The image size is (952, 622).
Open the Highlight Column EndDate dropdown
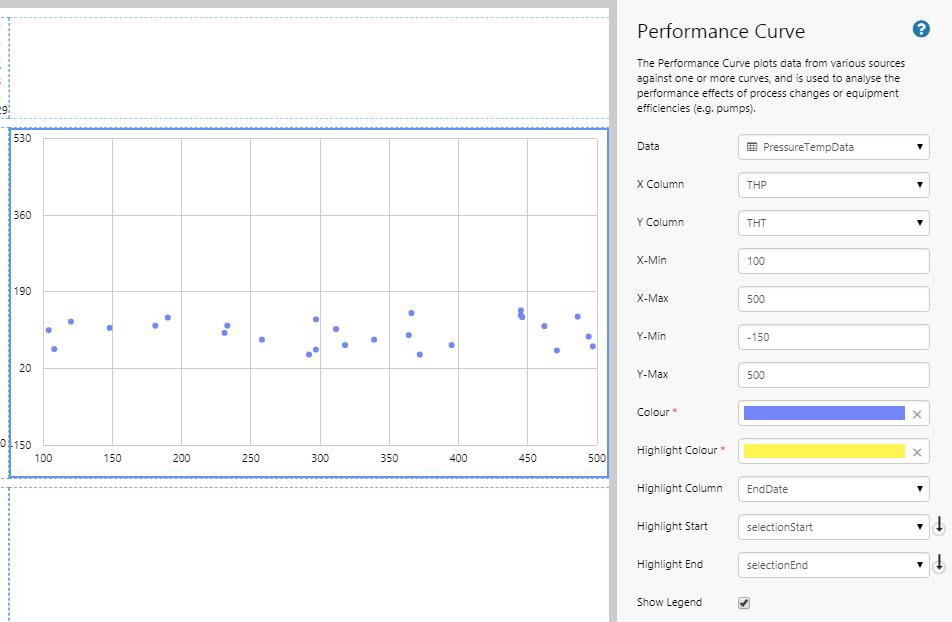pos(833,489)
